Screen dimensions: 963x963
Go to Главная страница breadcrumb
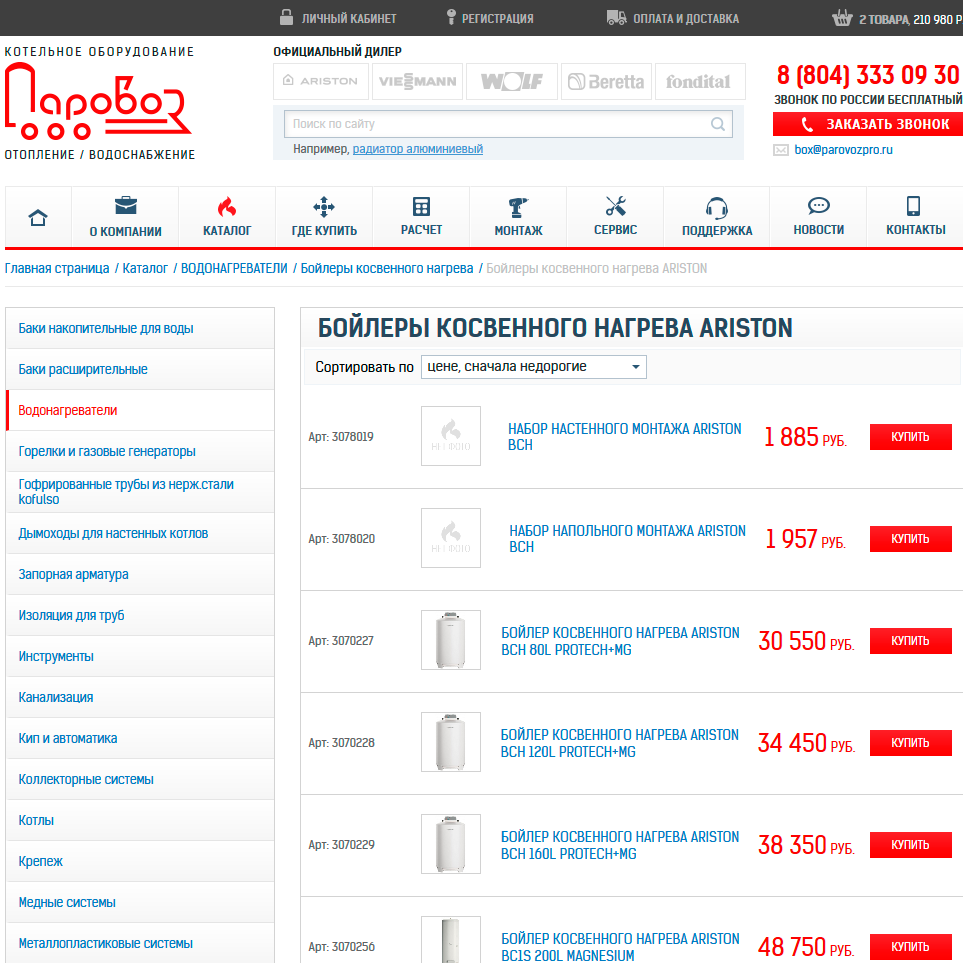[x=57, y=268]
